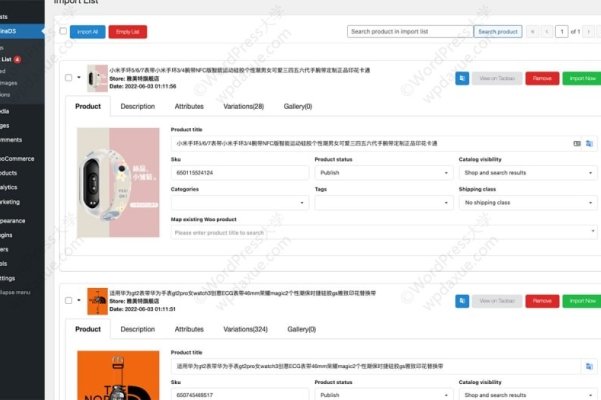601x400 pixels.
Task: Click the page number field showing 1
Action: (562, 31)
